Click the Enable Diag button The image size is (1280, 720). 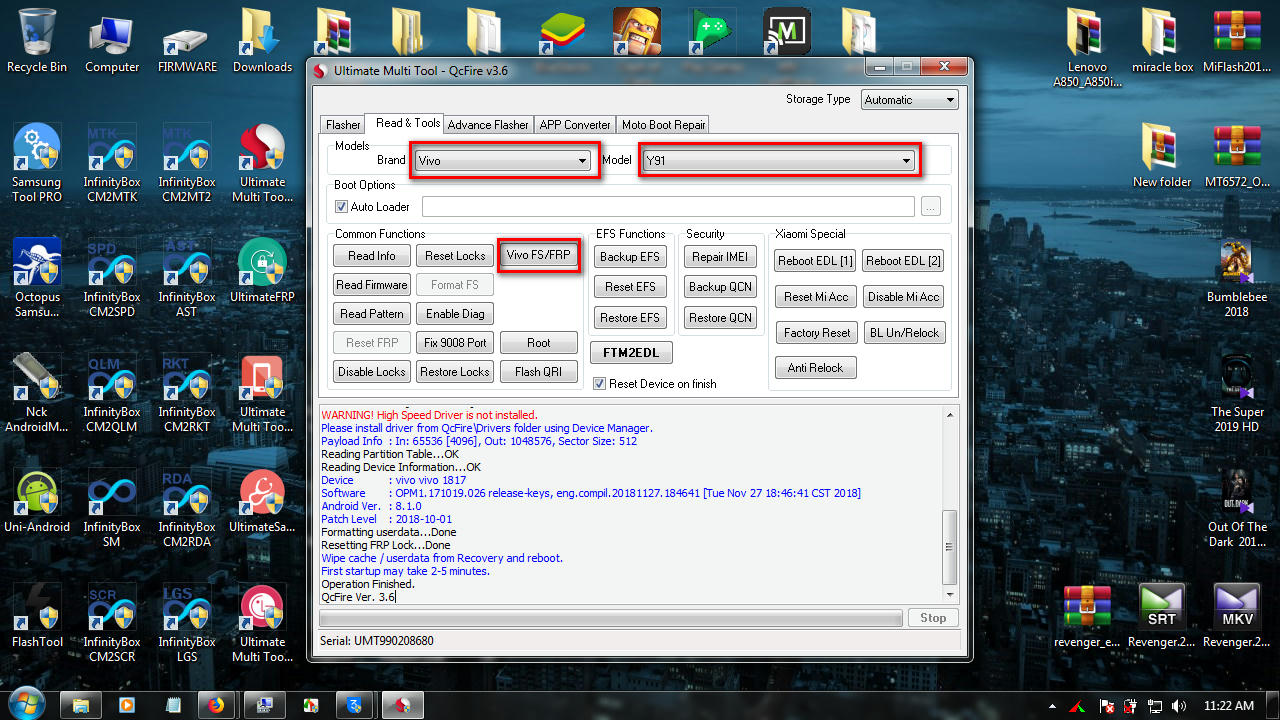[455, 314]
